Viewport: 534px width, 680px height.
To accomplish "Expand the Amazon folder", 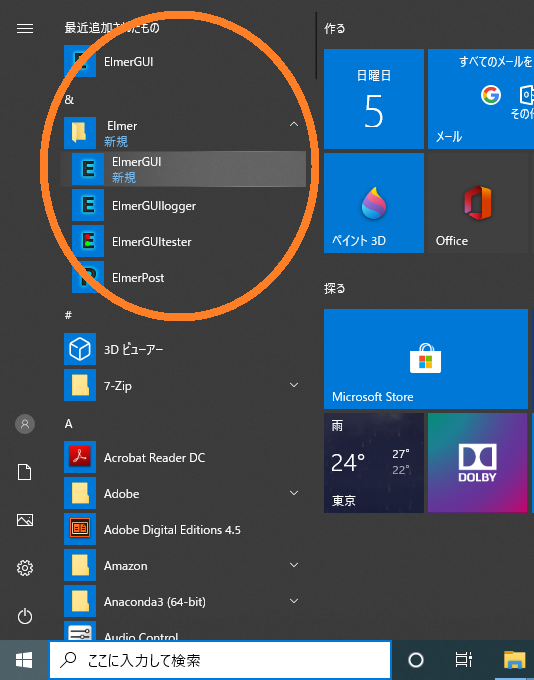I will pos(184,566).
